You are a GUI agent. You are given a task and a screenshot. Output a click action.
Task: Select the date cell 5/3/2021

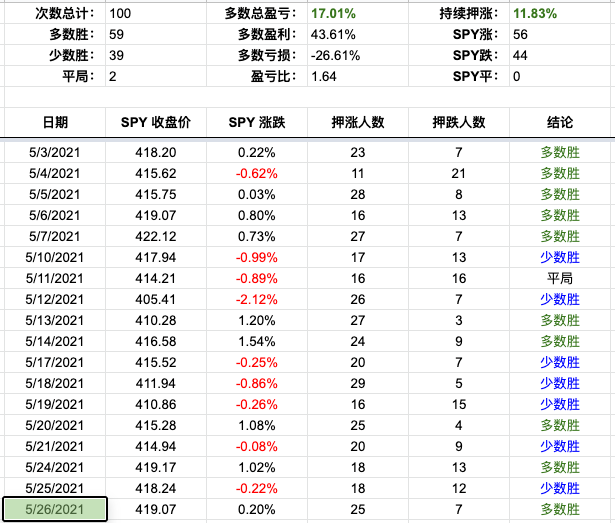[x=55, y=153]
